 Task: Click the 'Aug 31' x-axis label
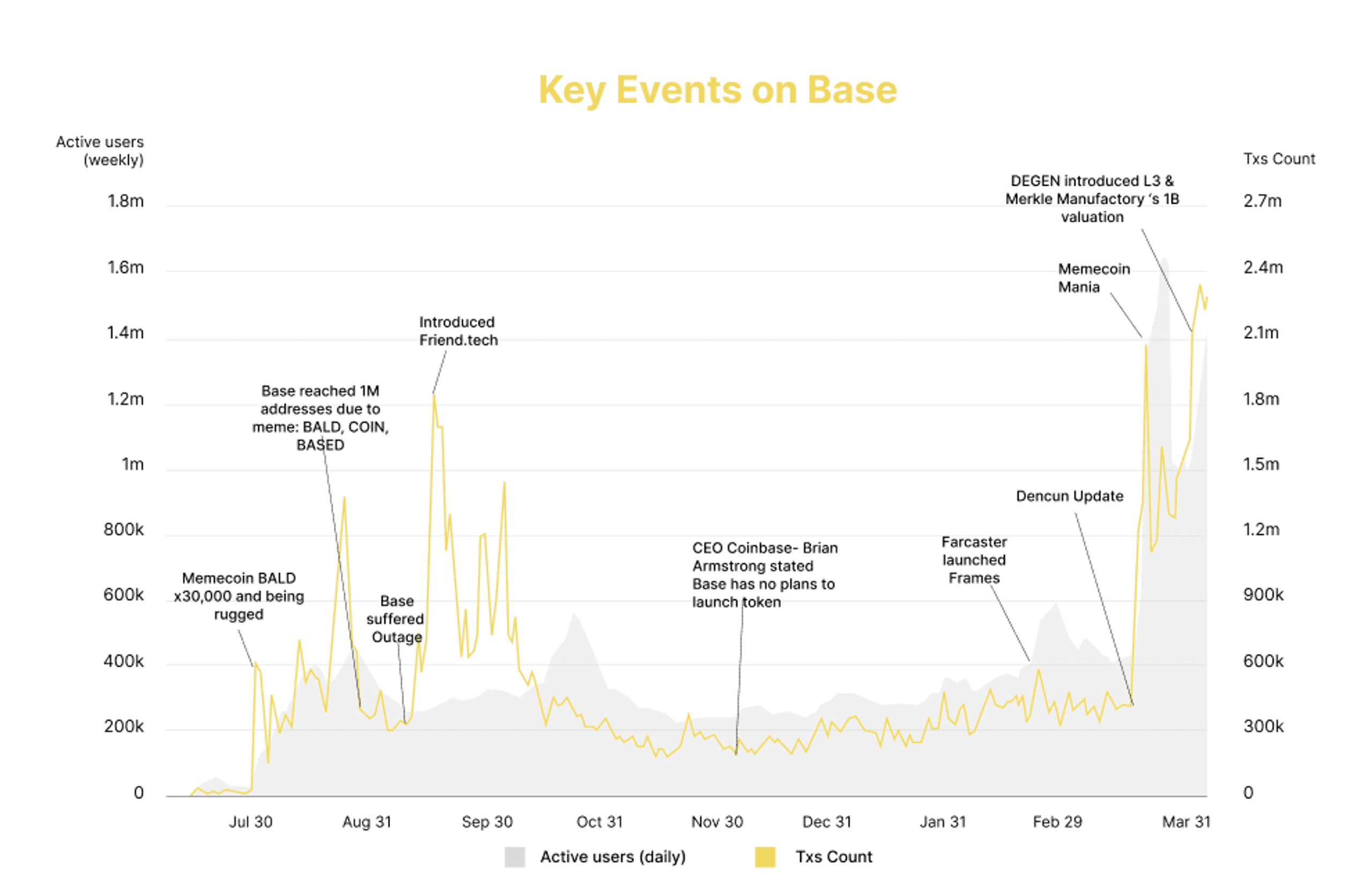367,821
